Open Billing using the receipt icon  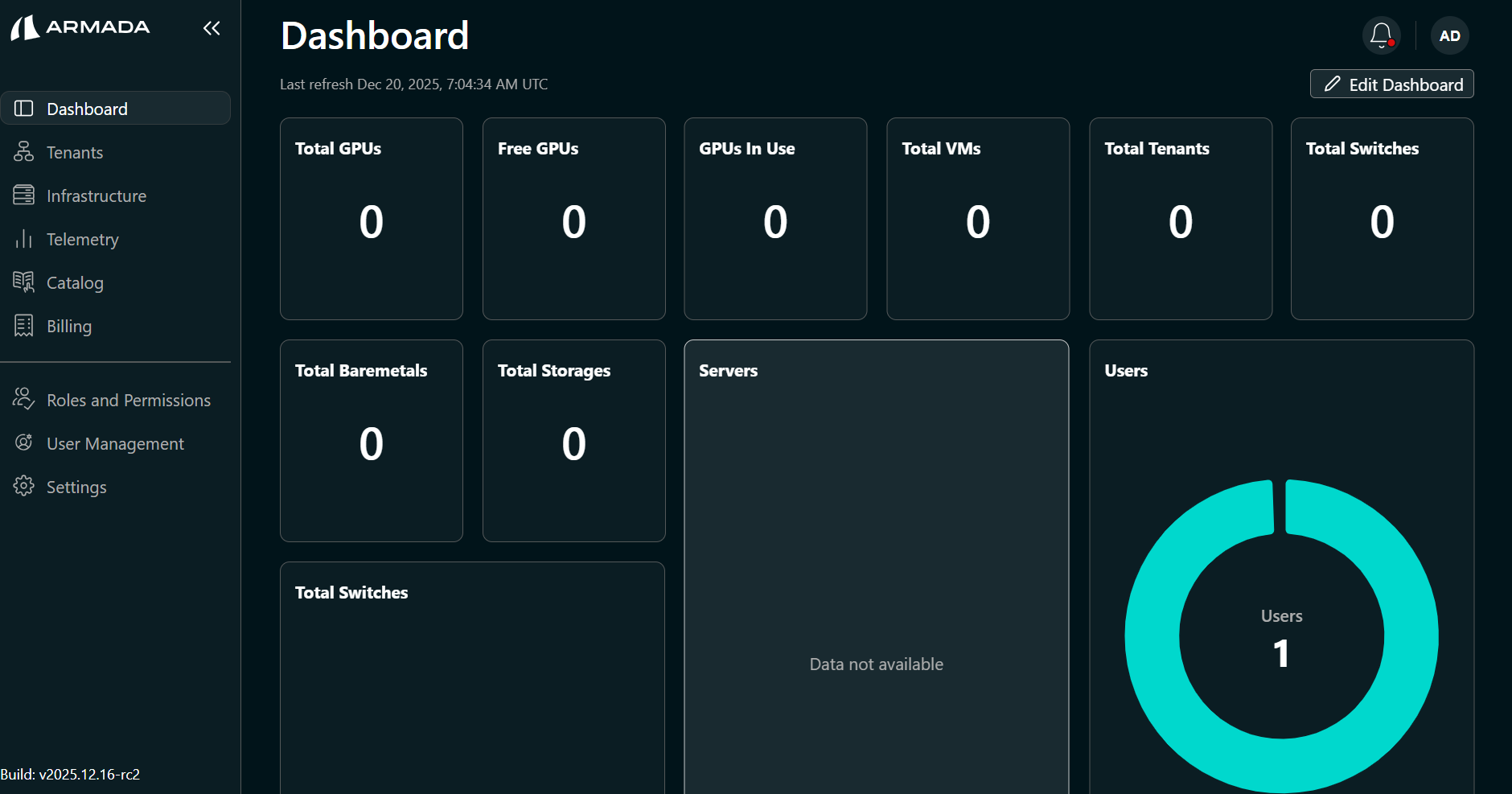(x=23, y=326)
